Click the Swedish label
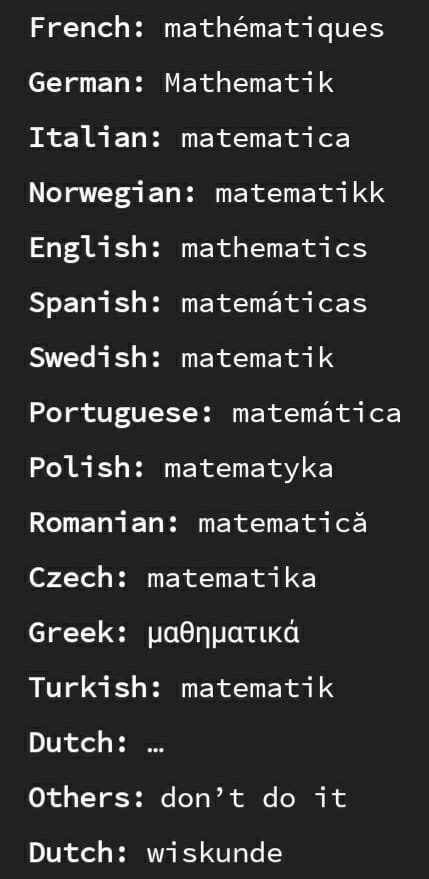This screenshot has width=429, height=879. [95, 358]
